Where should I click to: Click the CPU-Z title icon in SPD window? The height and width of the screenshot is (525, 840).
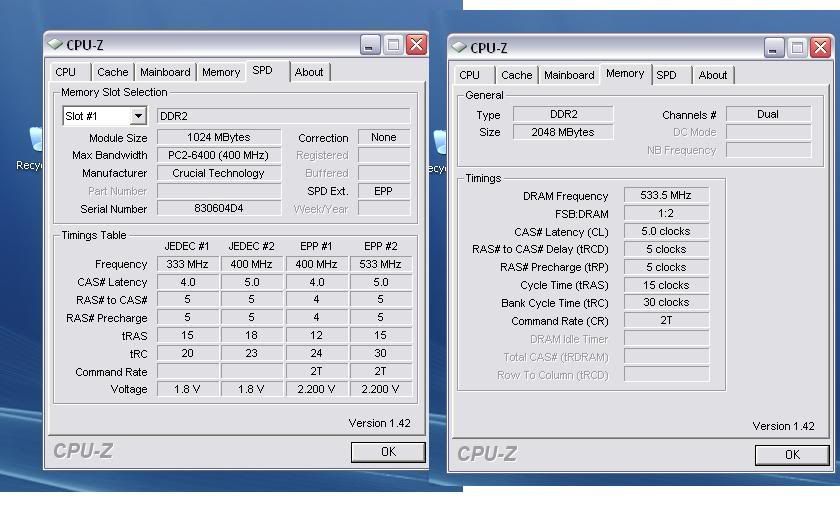point(56,44)
